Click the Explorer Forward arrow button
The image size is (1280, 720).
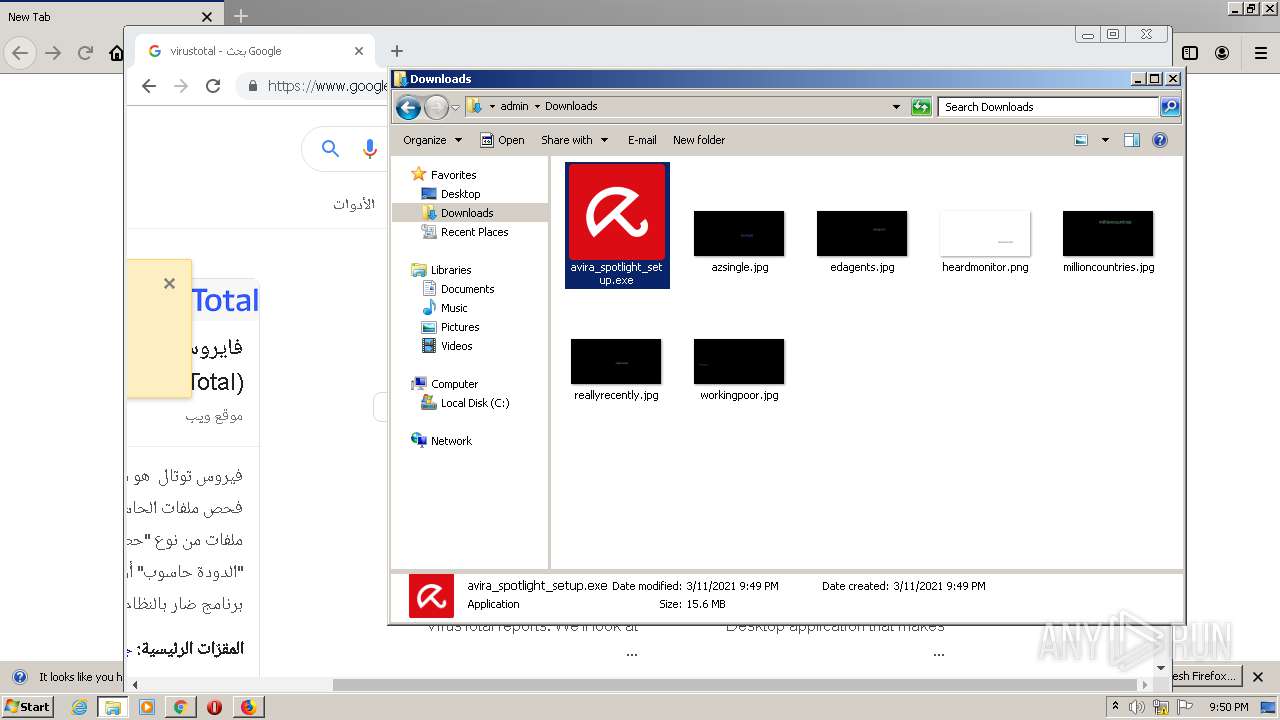click(x=436, y=107)
